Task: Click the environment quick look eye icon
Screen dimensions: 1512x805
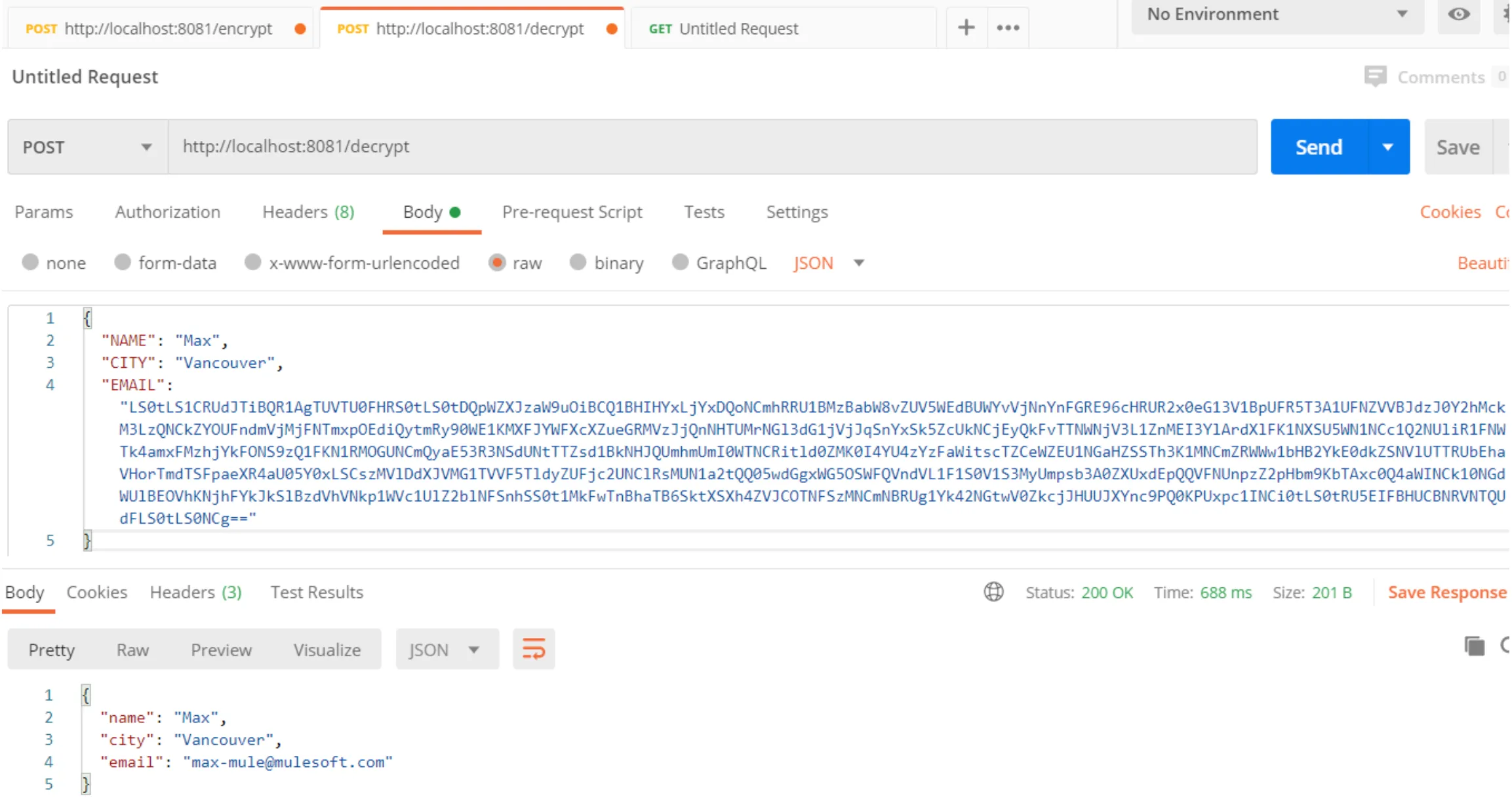Action: [1458, 14]
